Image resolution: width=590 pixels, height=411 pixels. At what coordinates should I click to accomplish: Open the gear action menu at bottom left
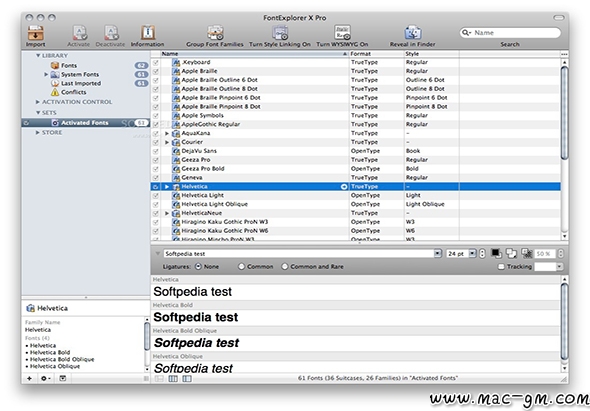[46, 378]
